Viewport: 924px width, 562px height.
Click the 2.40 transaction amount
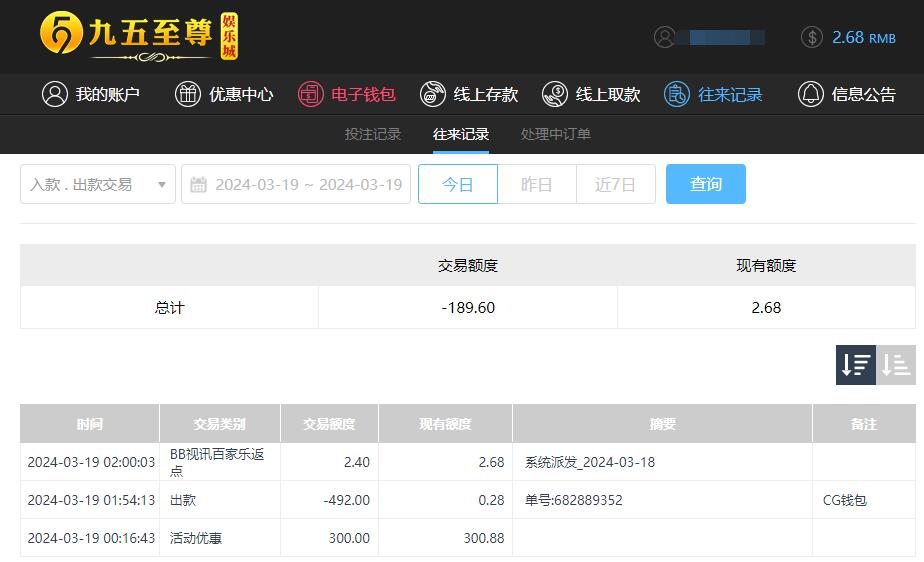tap(357, 462)
